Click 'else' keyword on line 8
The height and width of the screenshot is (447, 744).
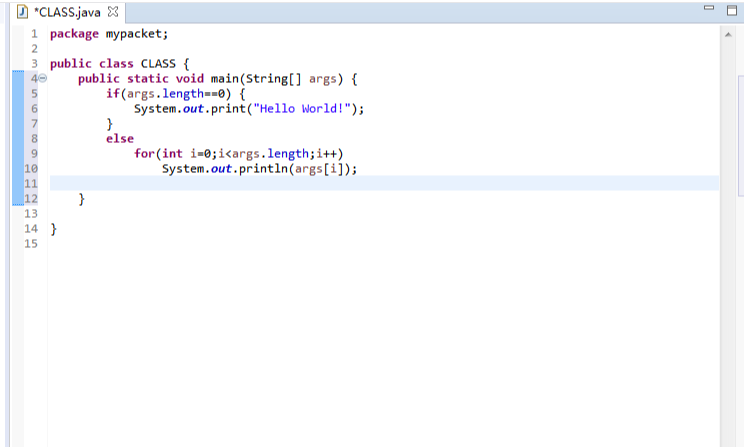[120, 139]
